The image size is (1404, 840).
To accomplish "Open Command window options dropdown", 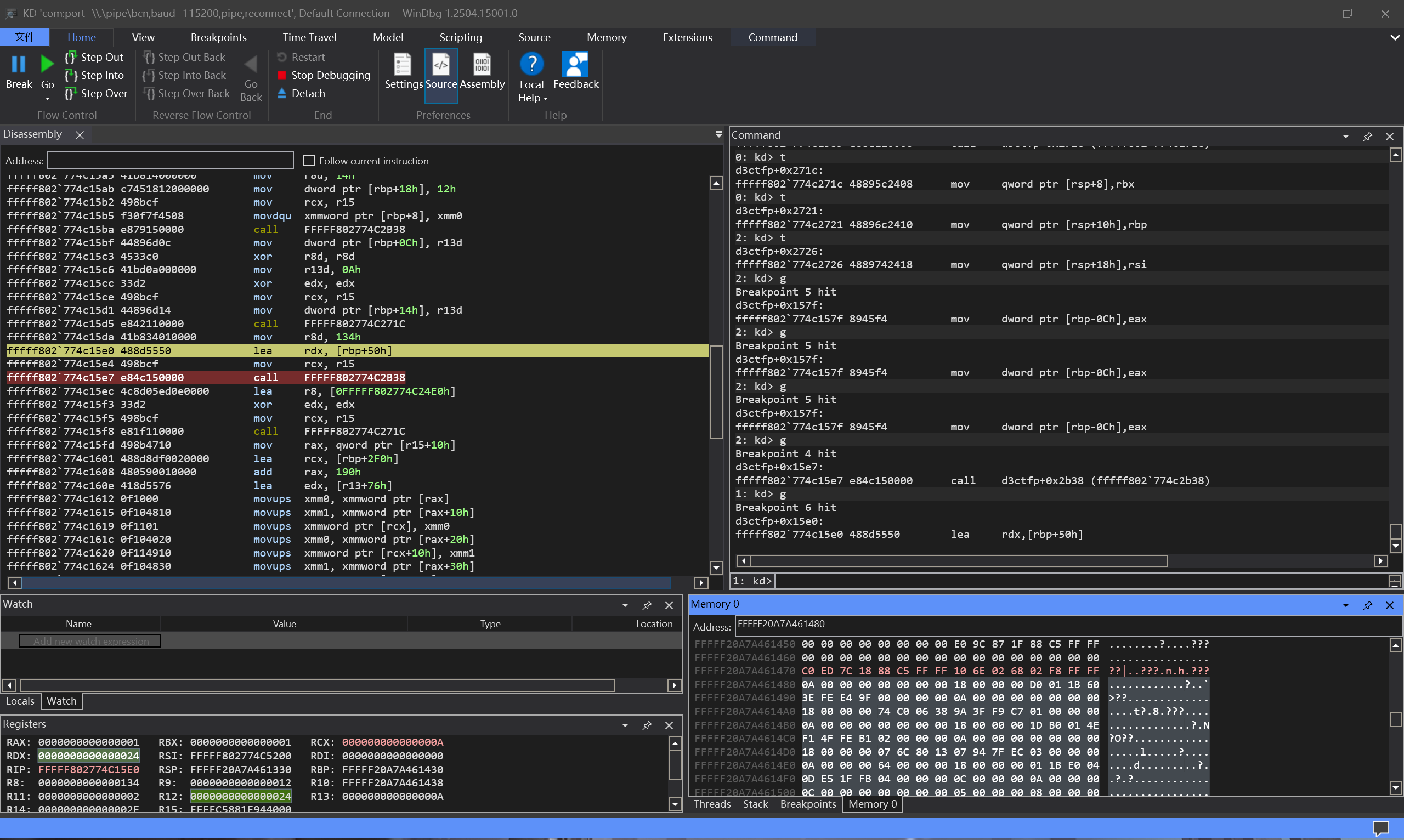I will 1346,137.
